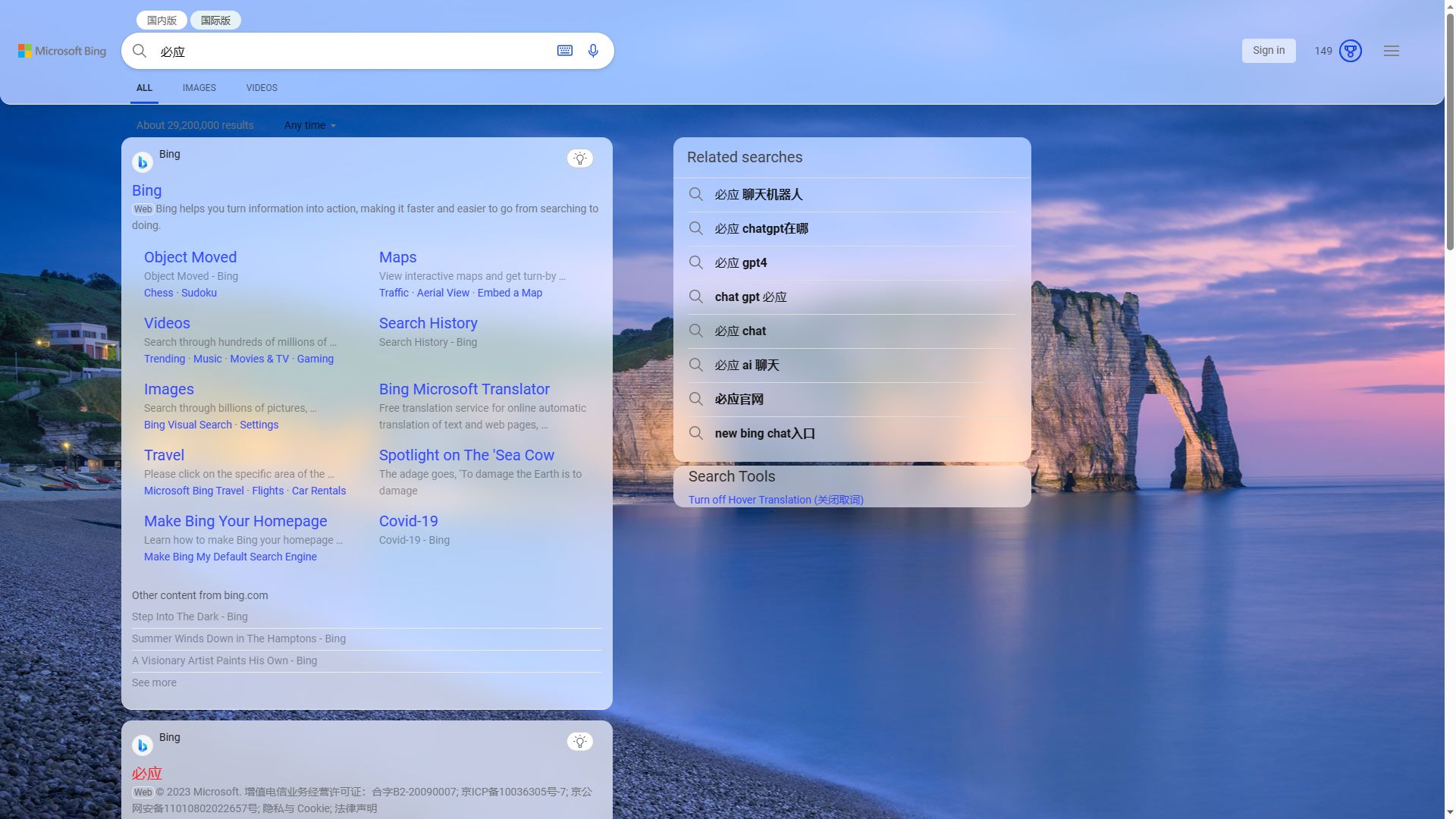Open the Trending videos sublink
Screen dimensions: 1456x819
click(165, 359)
